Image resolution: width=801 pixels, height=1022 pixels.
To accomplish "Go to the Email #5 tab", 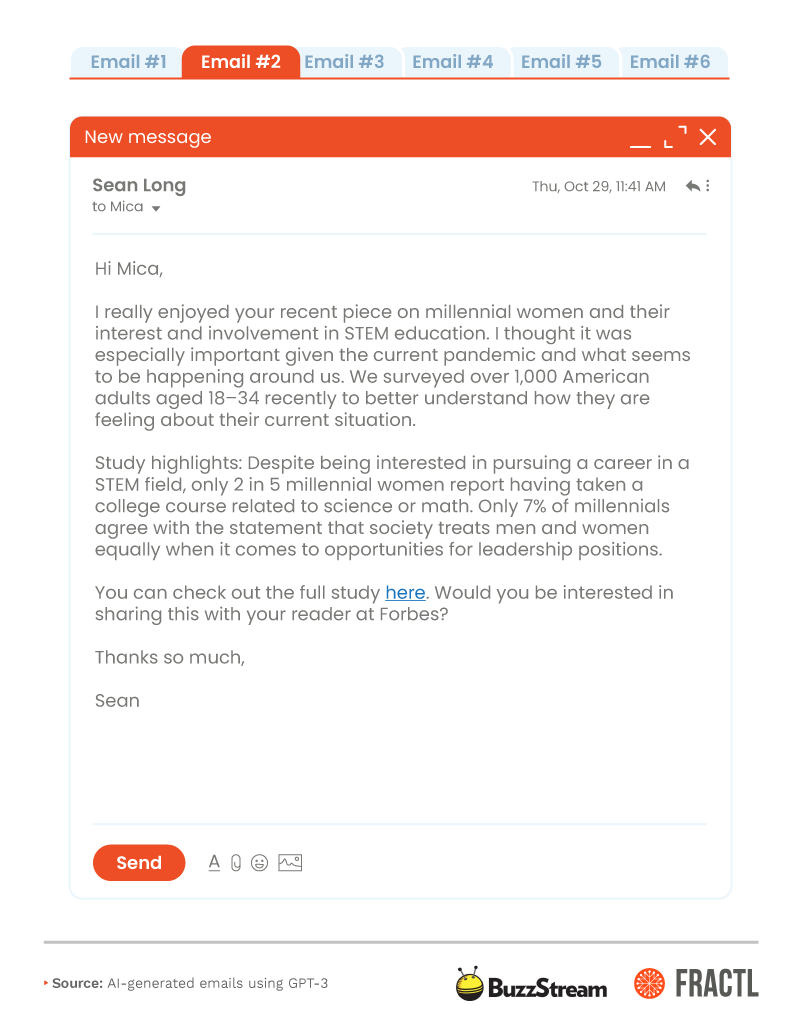I will (561, 62).
